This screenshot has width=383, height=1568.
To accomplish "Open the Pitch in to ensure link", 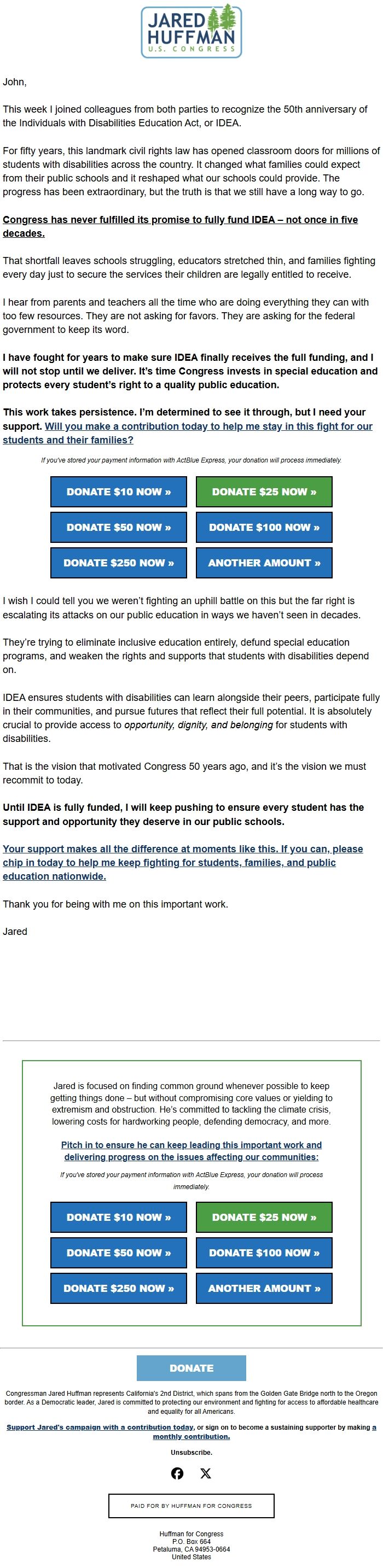I will click(x=191, y=1150).
